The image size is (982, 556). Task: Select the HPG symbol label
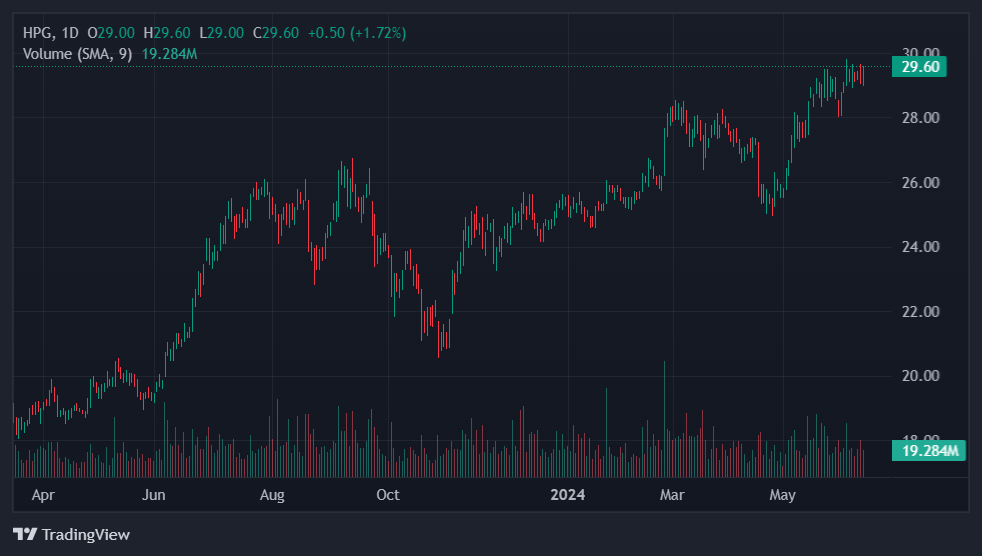point(38,33)
